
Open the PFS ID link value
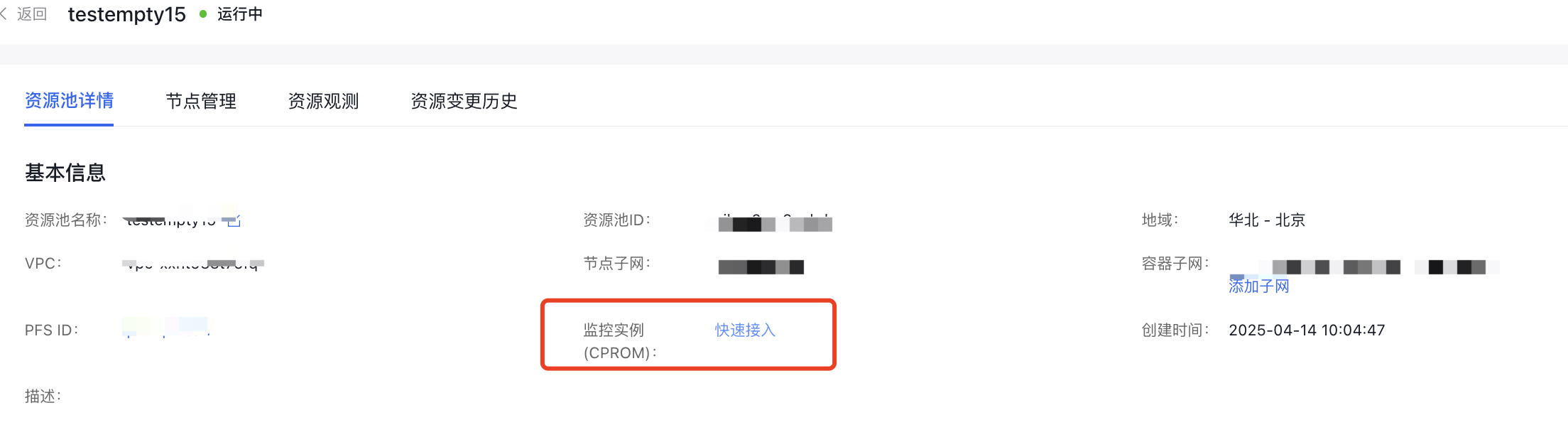pos(167,328)
